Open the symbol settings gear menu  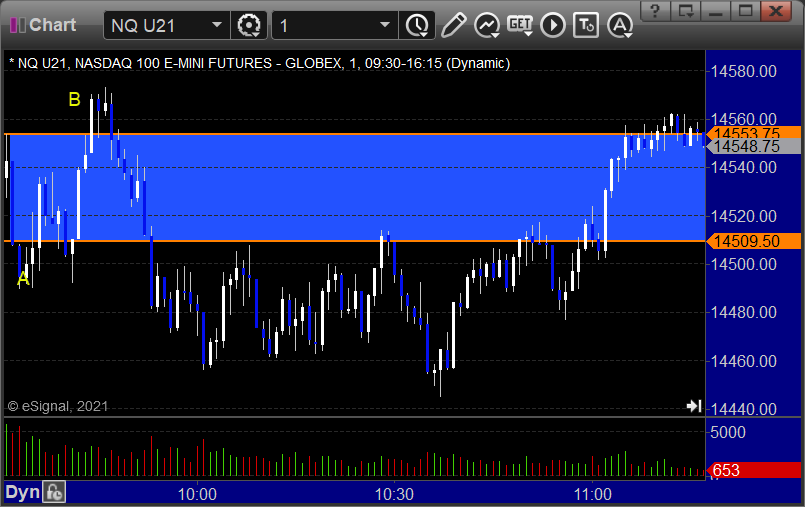tap(249, 25)
